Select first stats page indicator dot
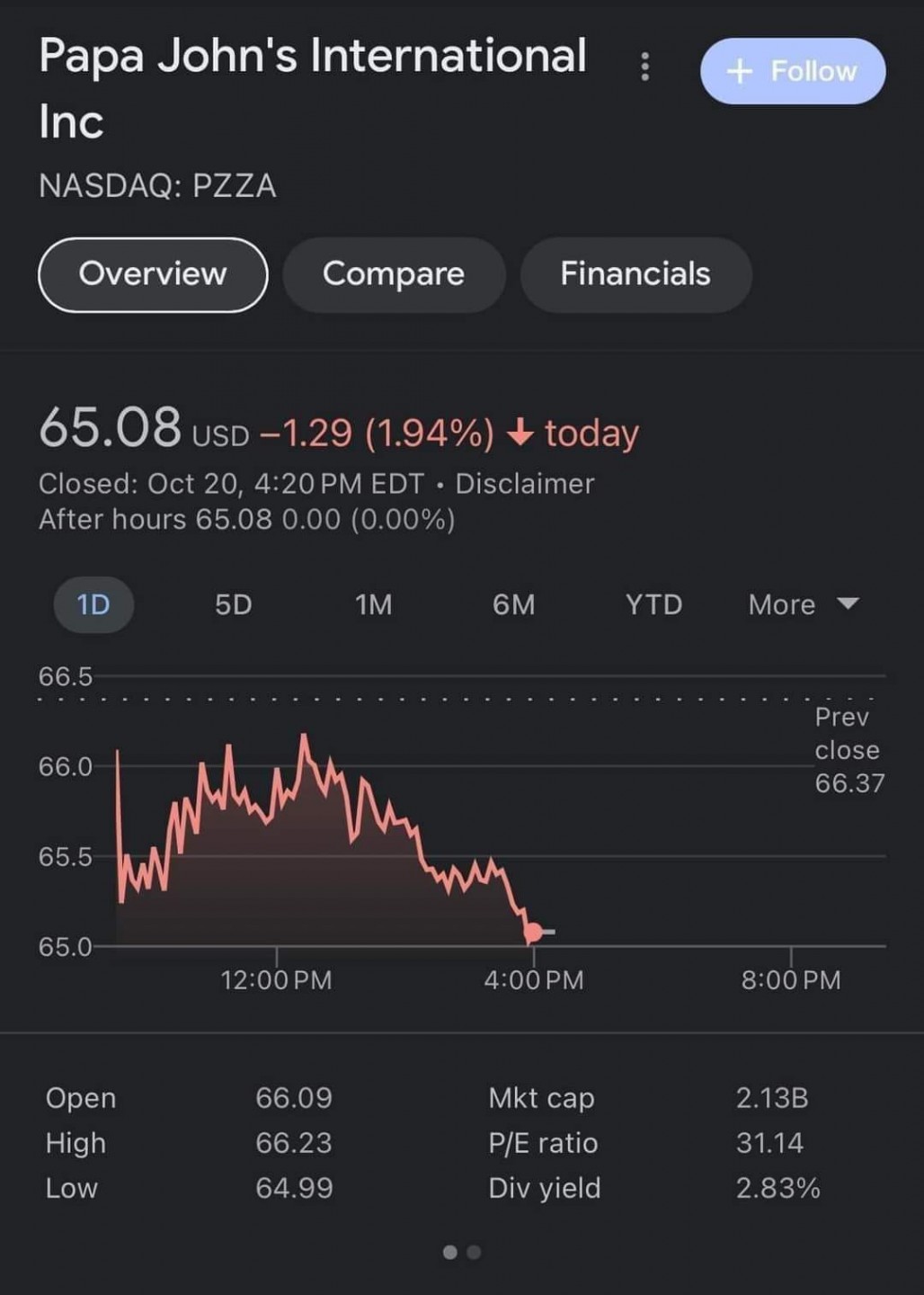Viewport: 924px width, 1295px height. coord(450,1252)
